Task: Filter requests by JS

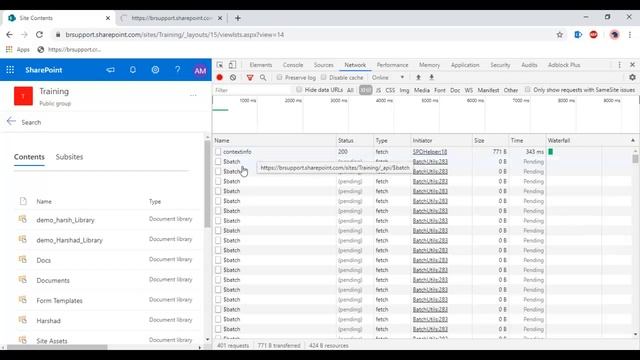Action: [378, 90]
